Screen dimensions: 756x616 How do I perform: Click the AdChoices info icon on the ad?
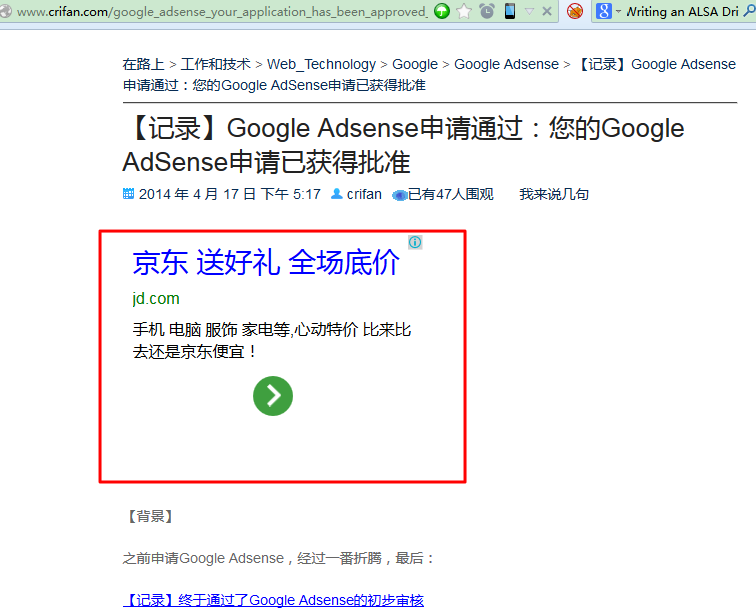click(x=415, y=242)
